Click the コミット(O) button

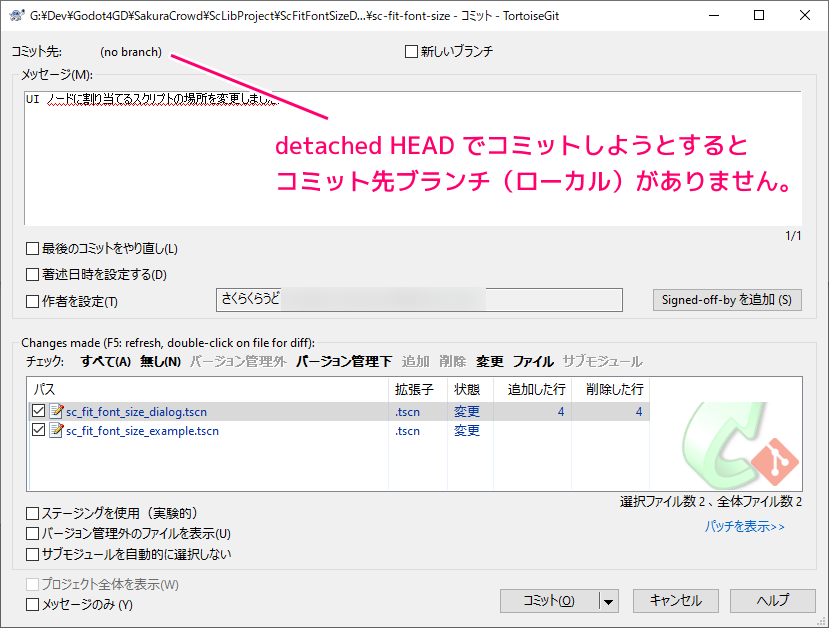pos(549,601)
